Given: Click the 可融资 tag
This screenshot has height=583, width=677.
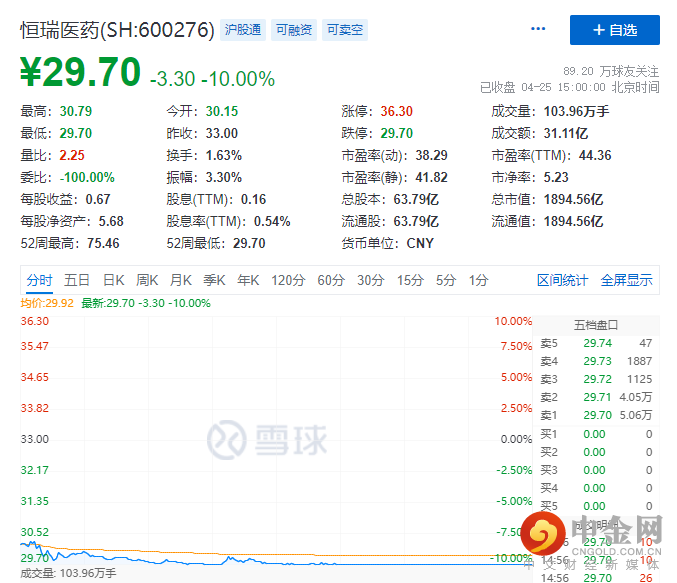Looking at the screenshot, I should [294, 30].
